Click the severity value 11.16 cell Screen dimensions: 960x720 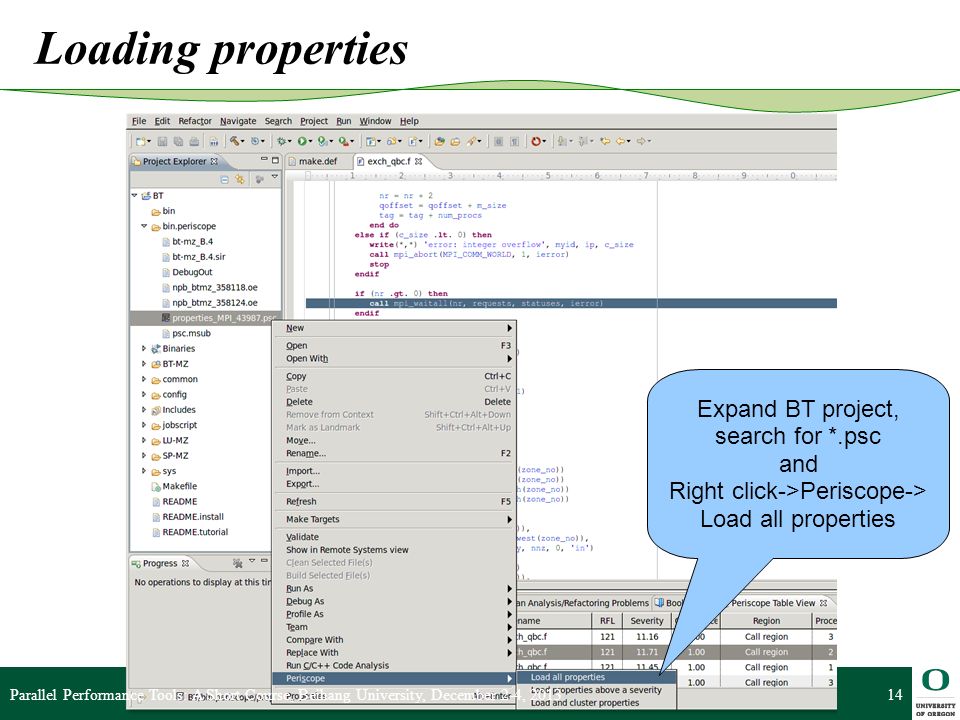click(x=647, y=637)
